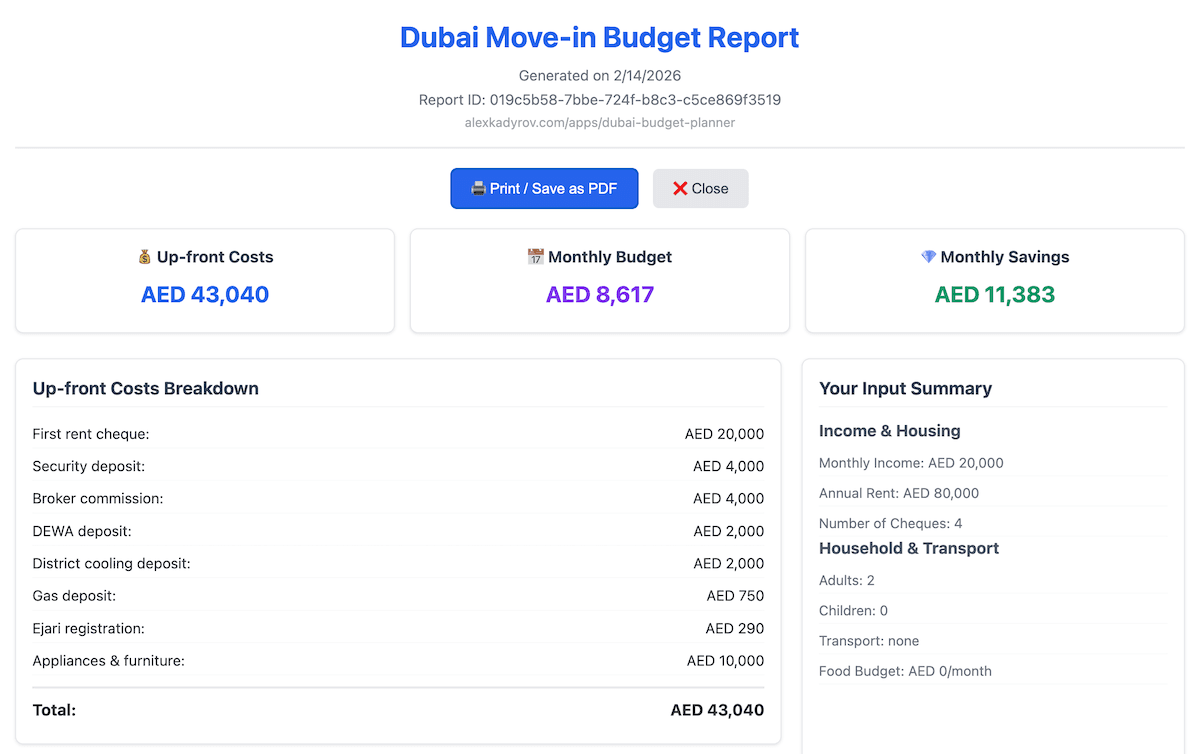1200x754 pixels.
Task: Click the Transport: none line
Action: 869,641
